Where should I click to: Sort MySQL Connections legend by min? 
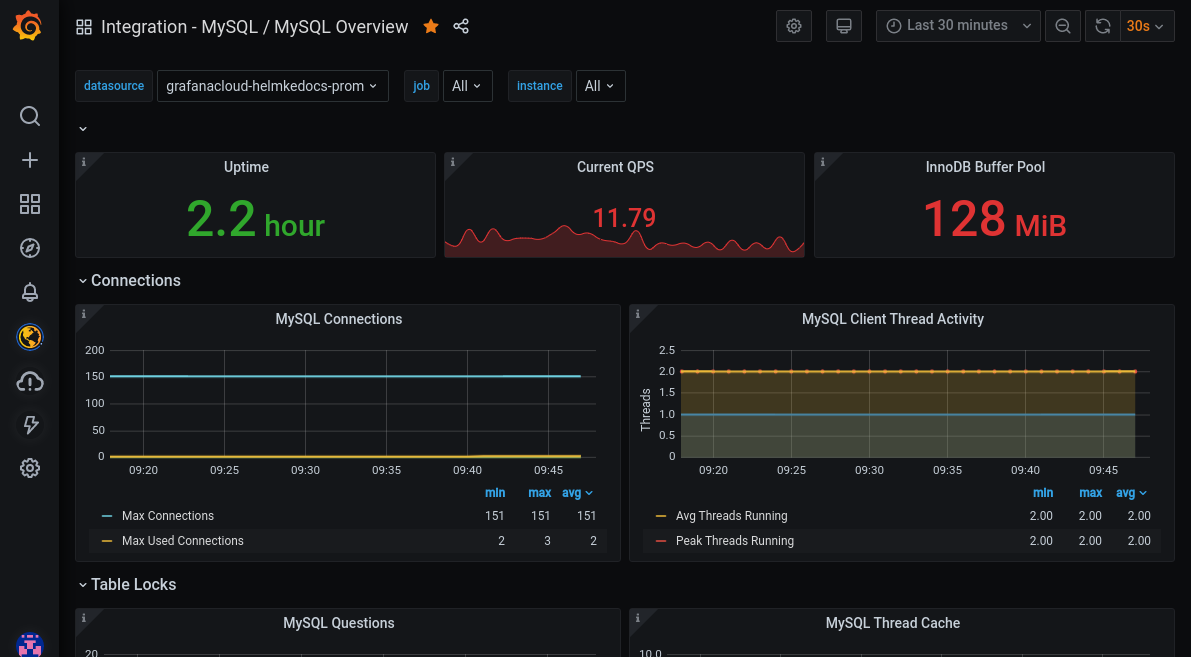click(494, 493)
